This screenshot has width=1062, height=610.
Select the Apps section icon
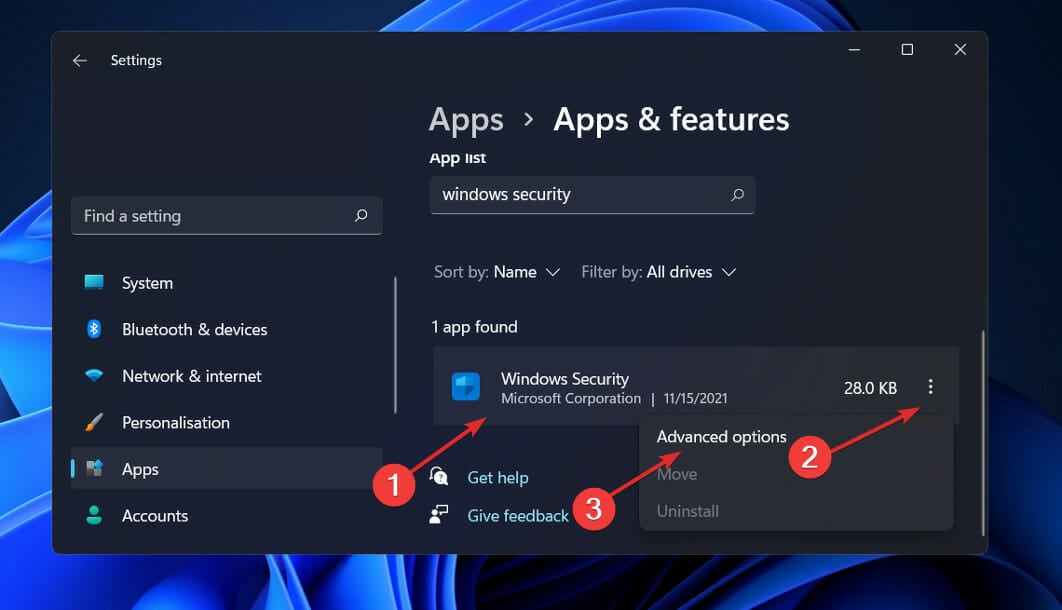(x=93, y=469)
